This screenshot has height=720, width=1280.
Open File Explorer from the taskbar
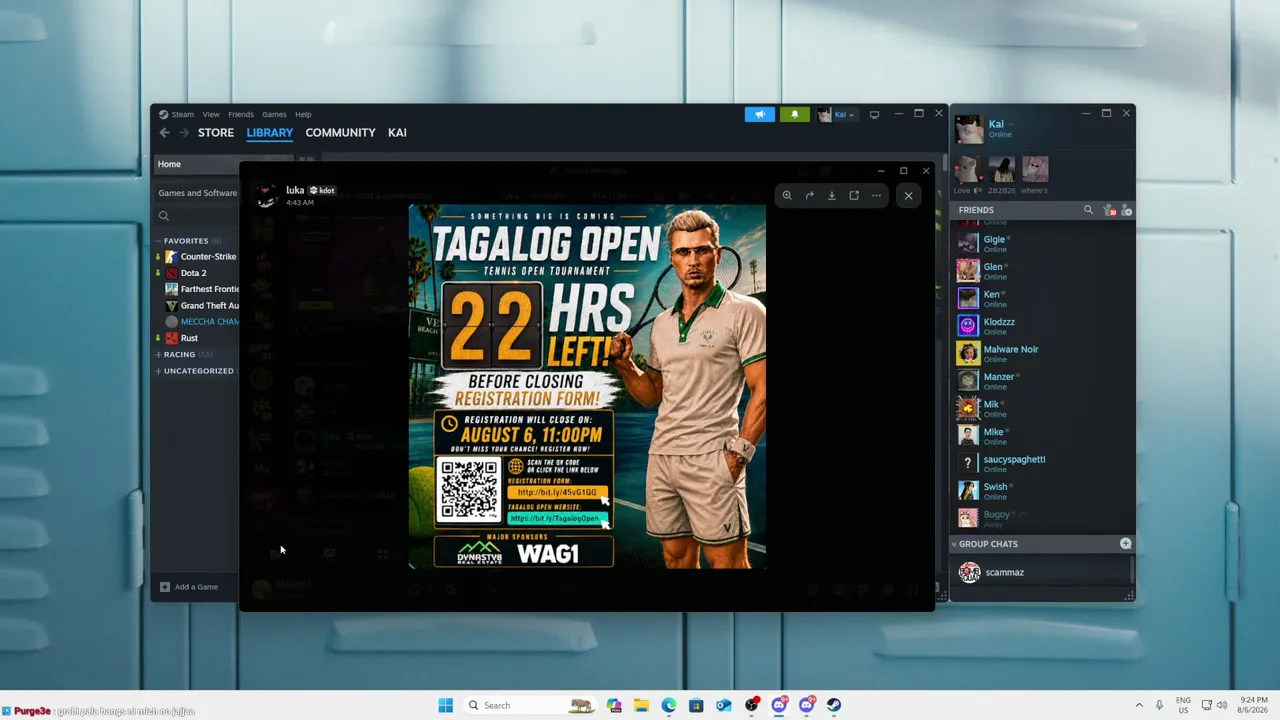pos(641,705)
